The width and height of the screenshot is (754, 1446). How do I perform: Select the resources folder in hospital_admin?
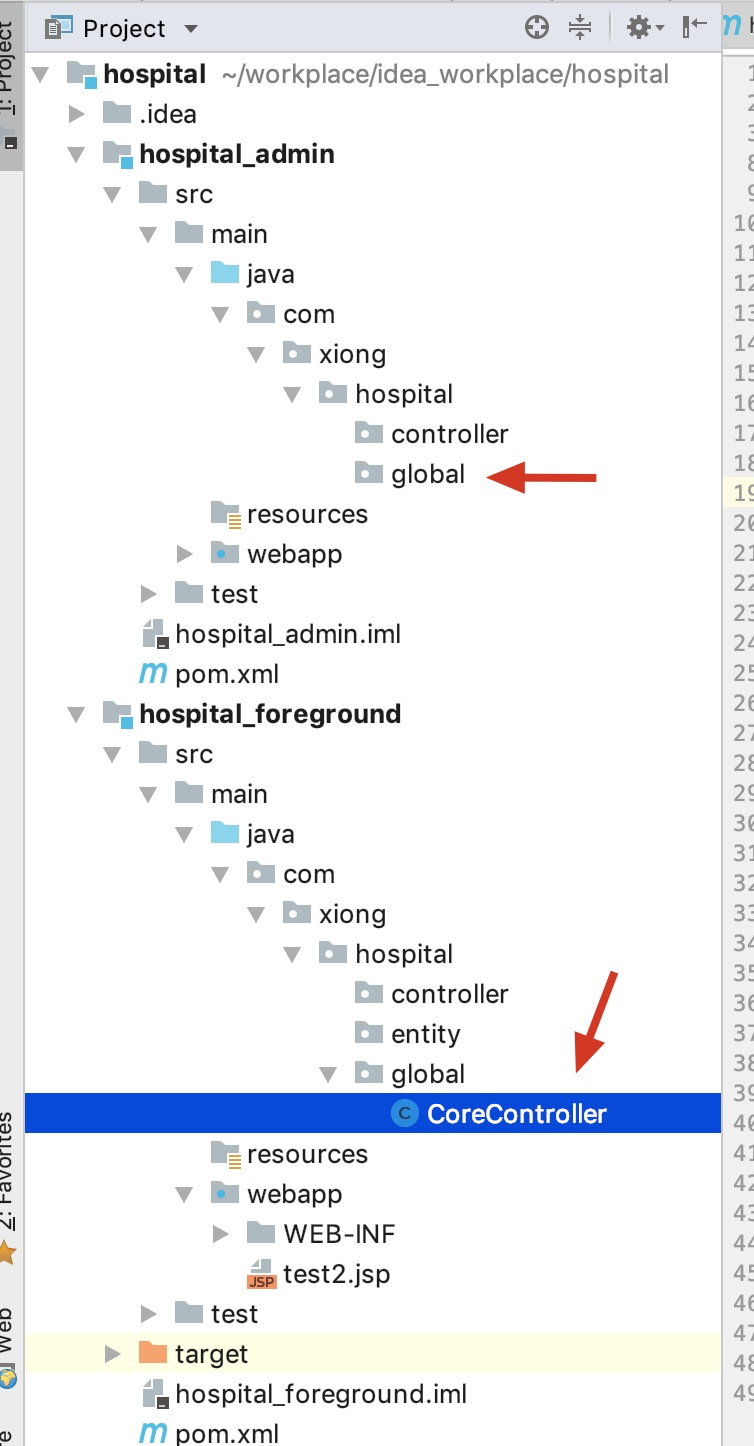click(306, 514)
